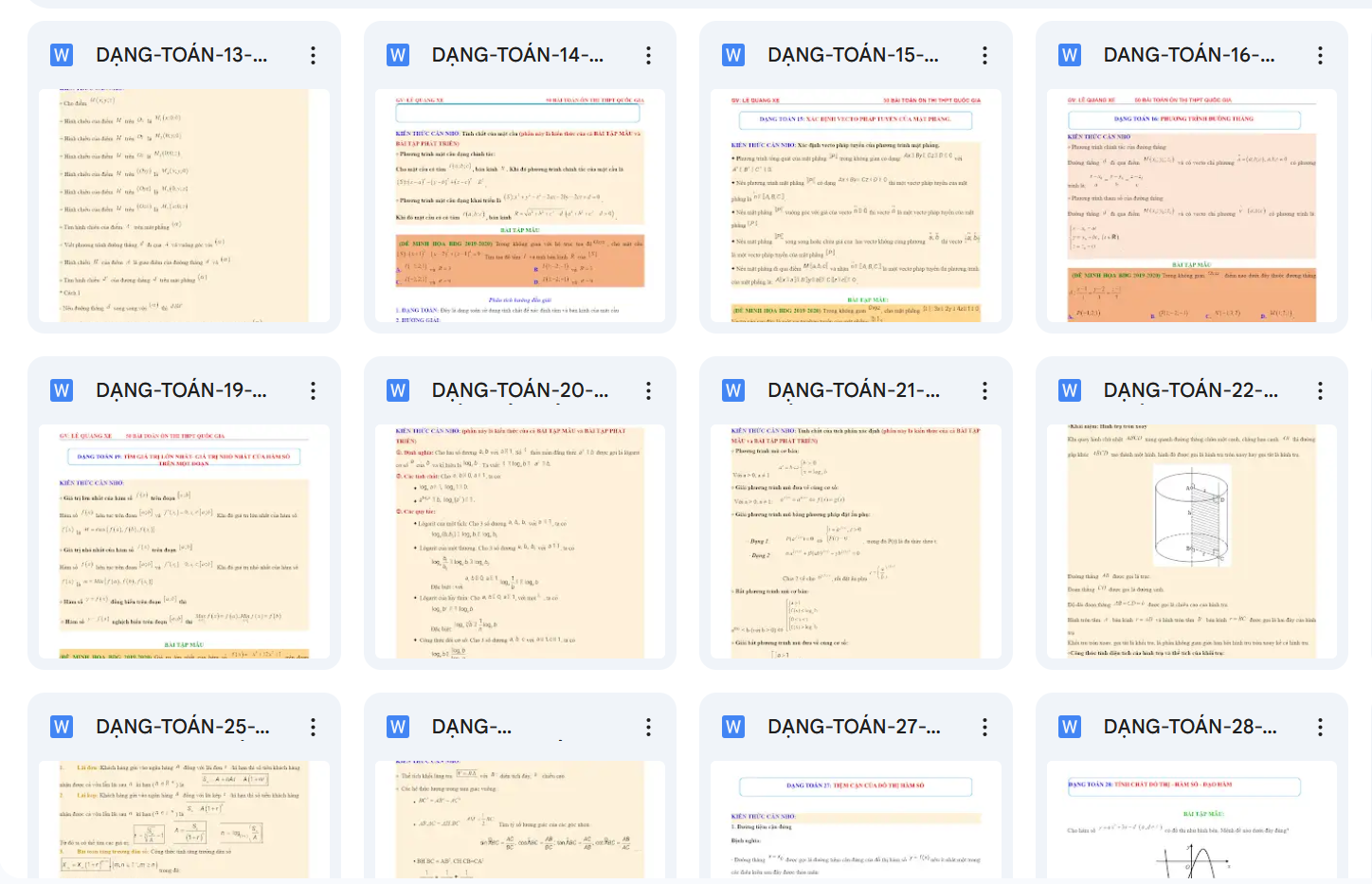Click the Word icon beside DẠNG-TOÁN-27

click(x=733, y=727)
